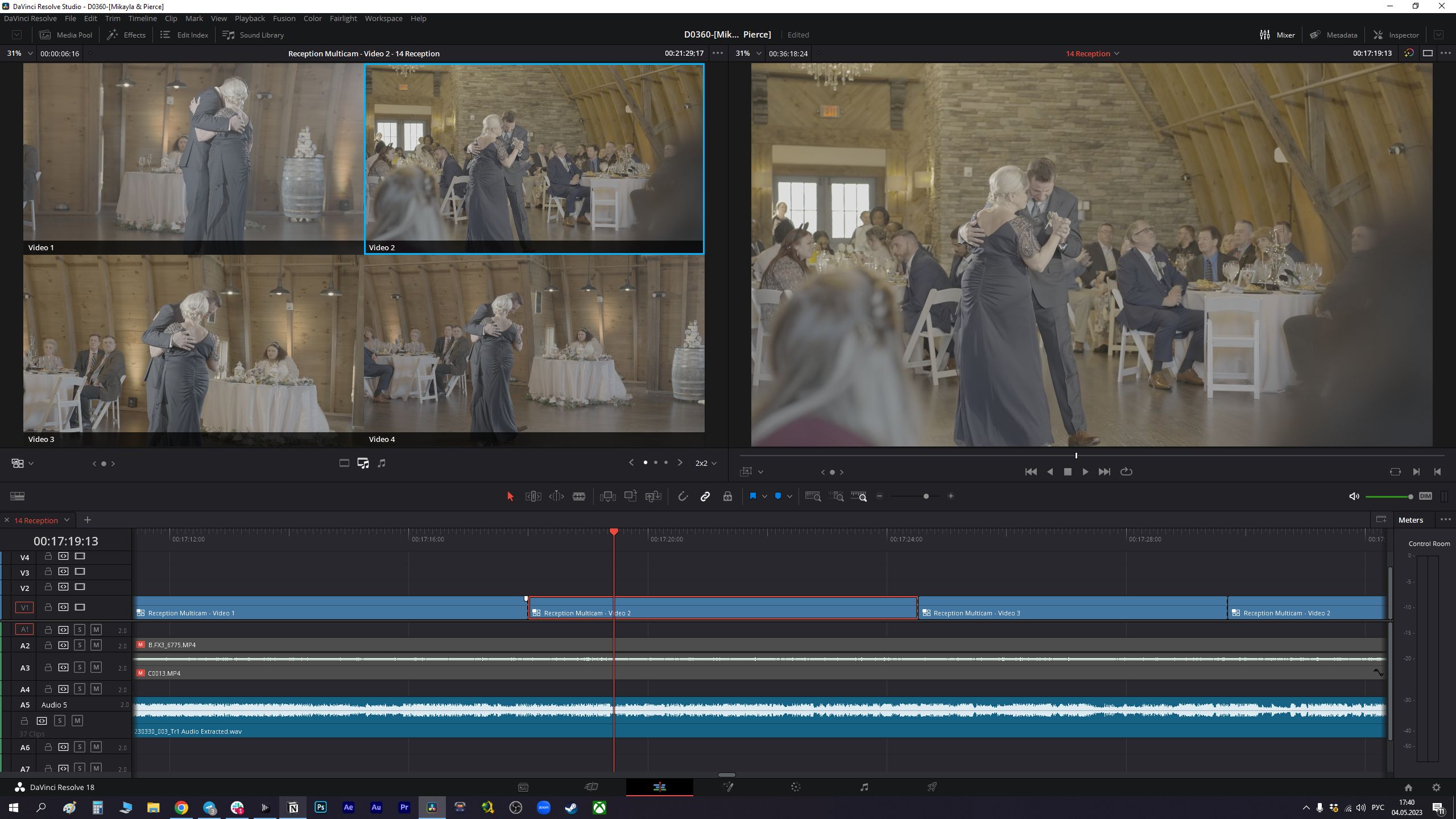Open the Fairlight page icon
The width and height of the screenshot is (1456, 819).
click(864, 787)
